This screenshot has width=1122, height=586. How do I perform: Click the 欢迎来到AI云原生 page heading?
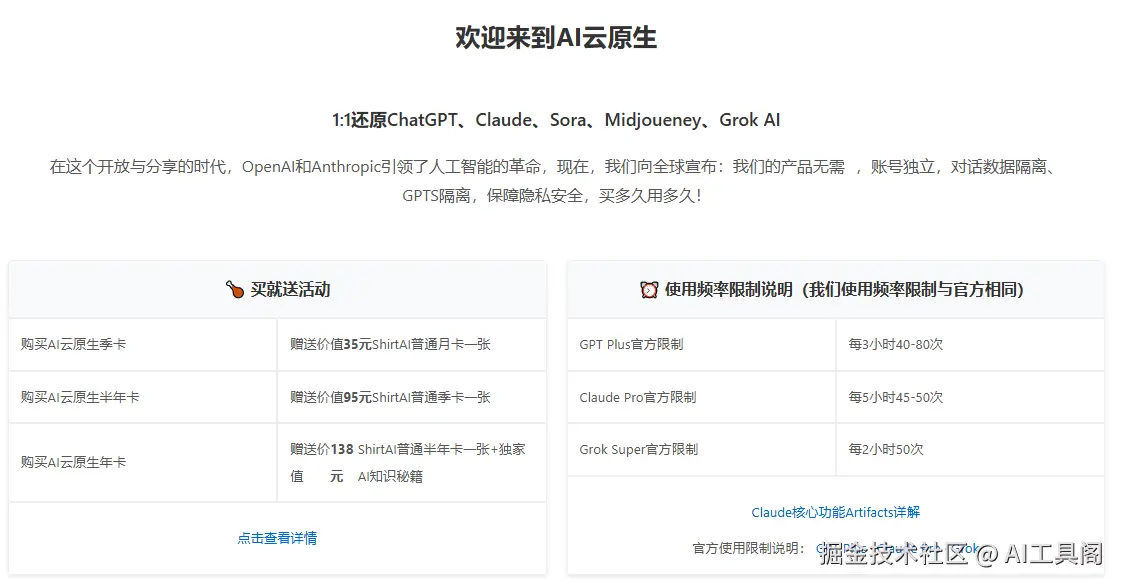click(x=556, y=37)
